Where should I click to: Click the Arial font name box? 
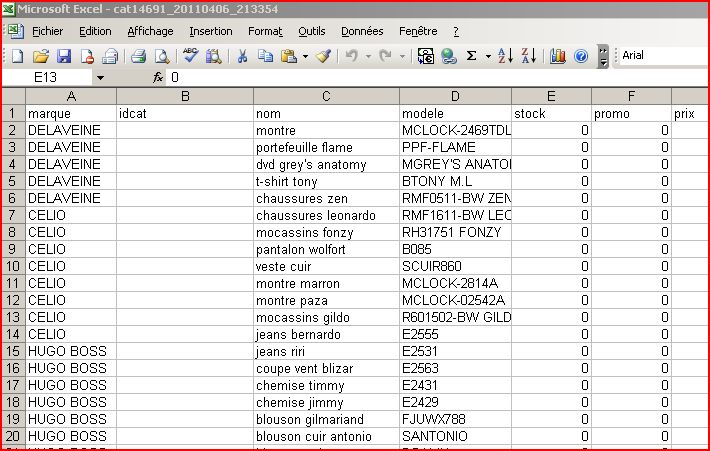click(663, 56)
